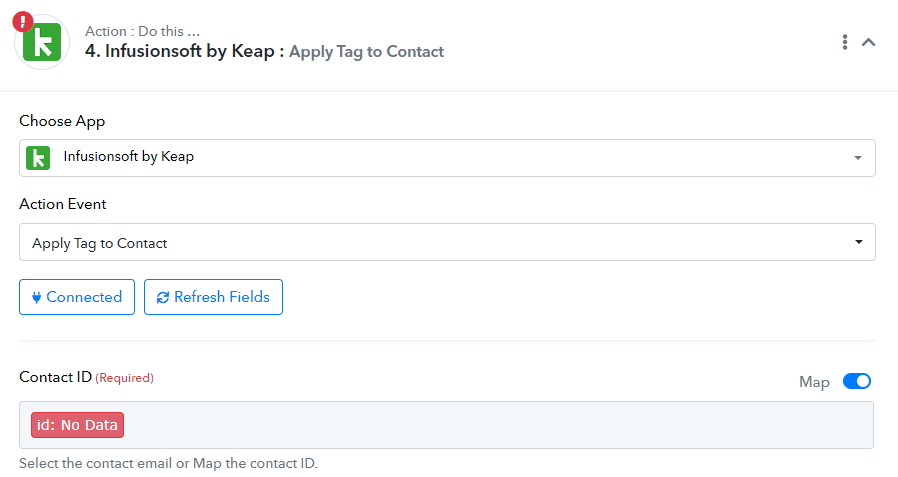Image resolution: width=898 pixels, height=477 pixels.
Task: Click the Keap icon inside Choose App field
Action: [x=38, y=157]
